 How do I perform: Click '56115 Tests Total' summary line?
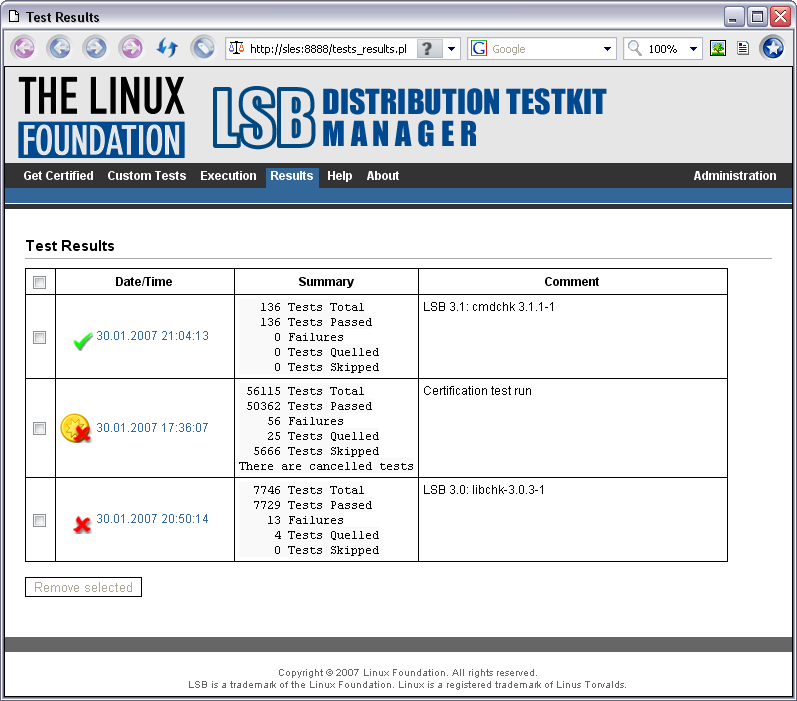tap(305, 391)
